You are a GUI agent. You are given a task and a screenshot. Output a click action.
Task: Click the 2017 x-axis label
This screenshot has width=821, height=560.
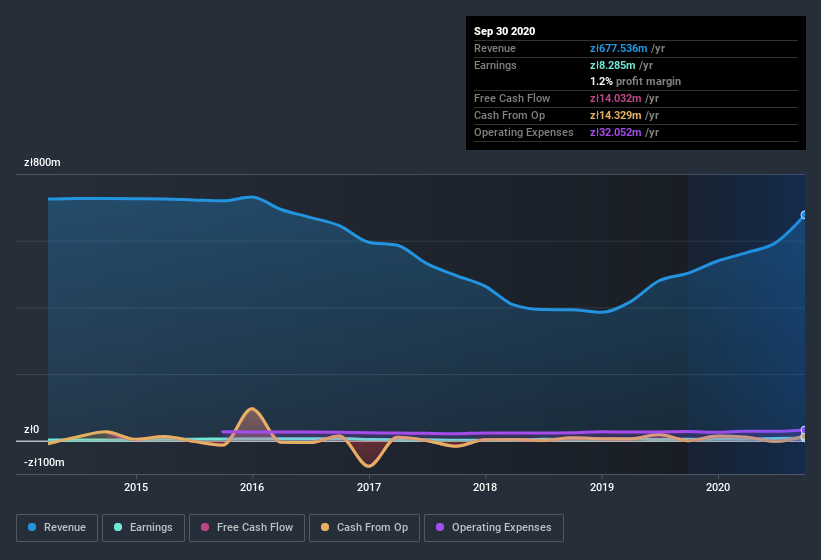pyautogui.click(x=369, y=487)
